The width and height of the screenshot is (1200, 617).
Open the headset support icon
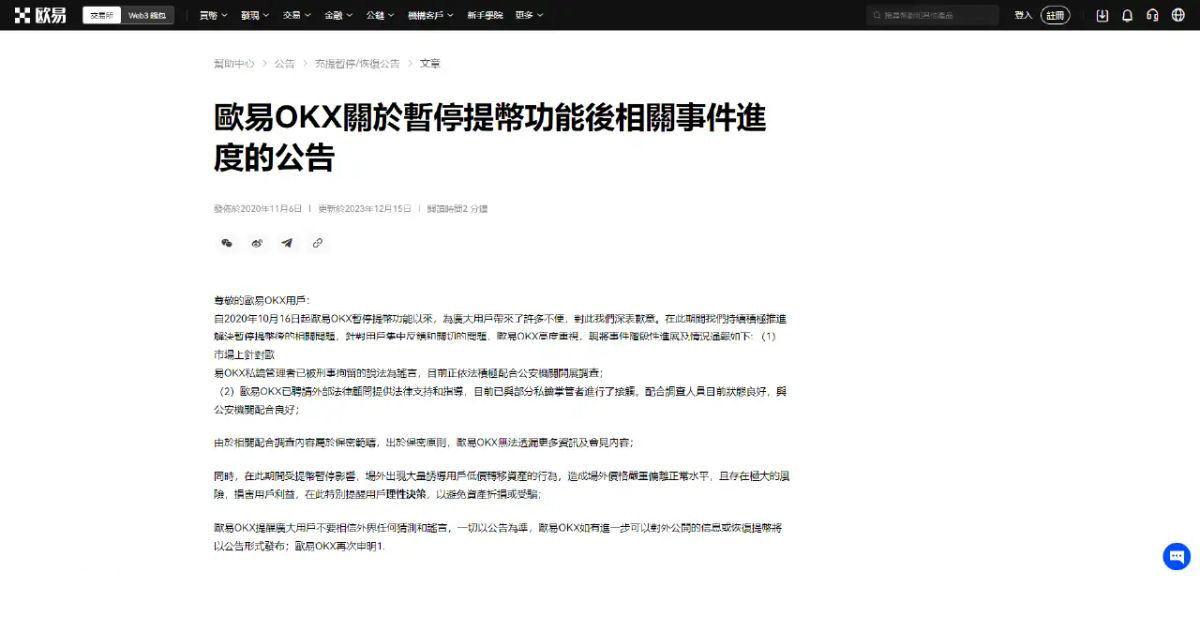tap(1153, 15)
